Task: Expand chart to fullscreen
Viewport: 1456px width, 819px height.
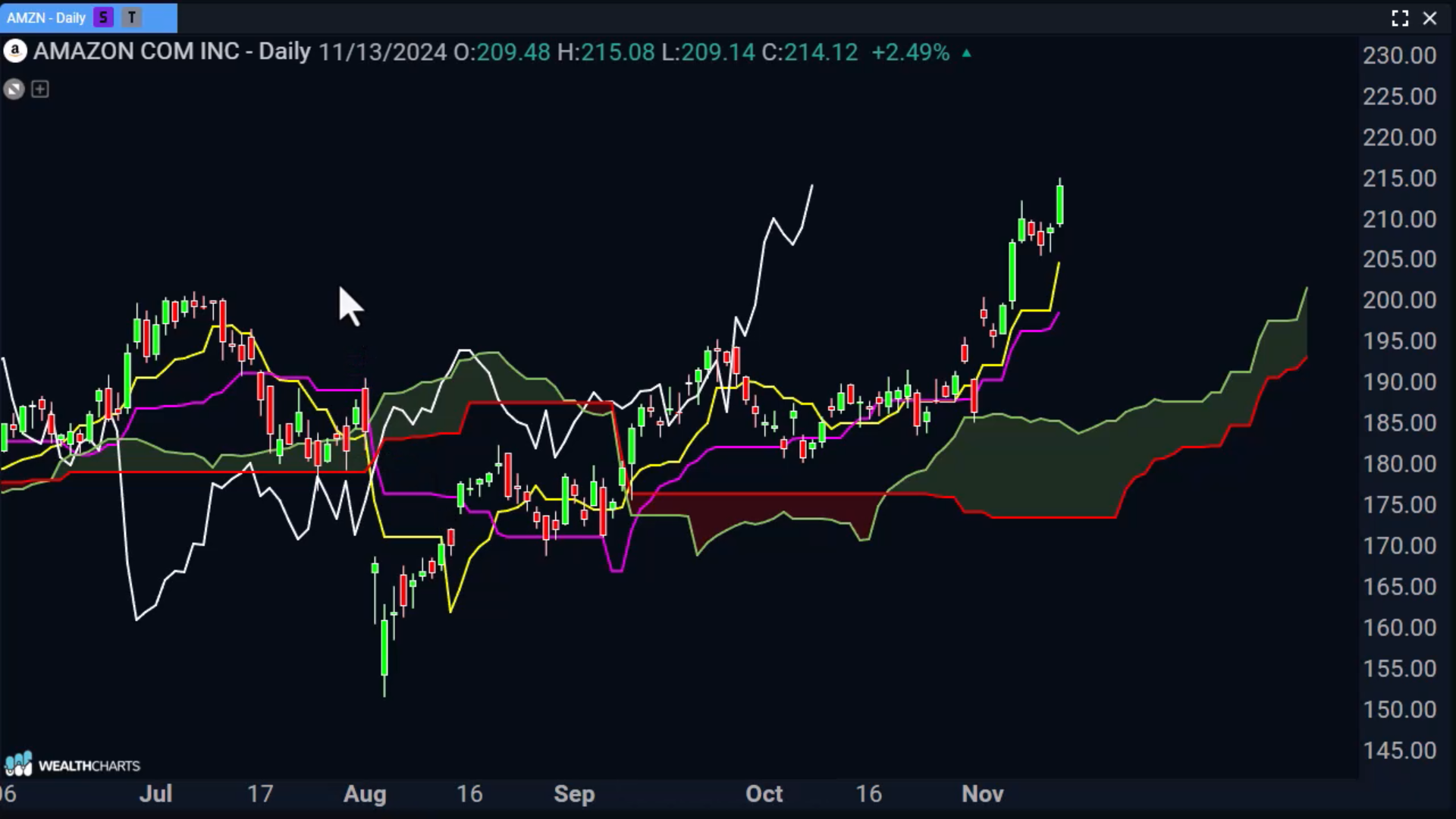Action: coord(1400,18)
